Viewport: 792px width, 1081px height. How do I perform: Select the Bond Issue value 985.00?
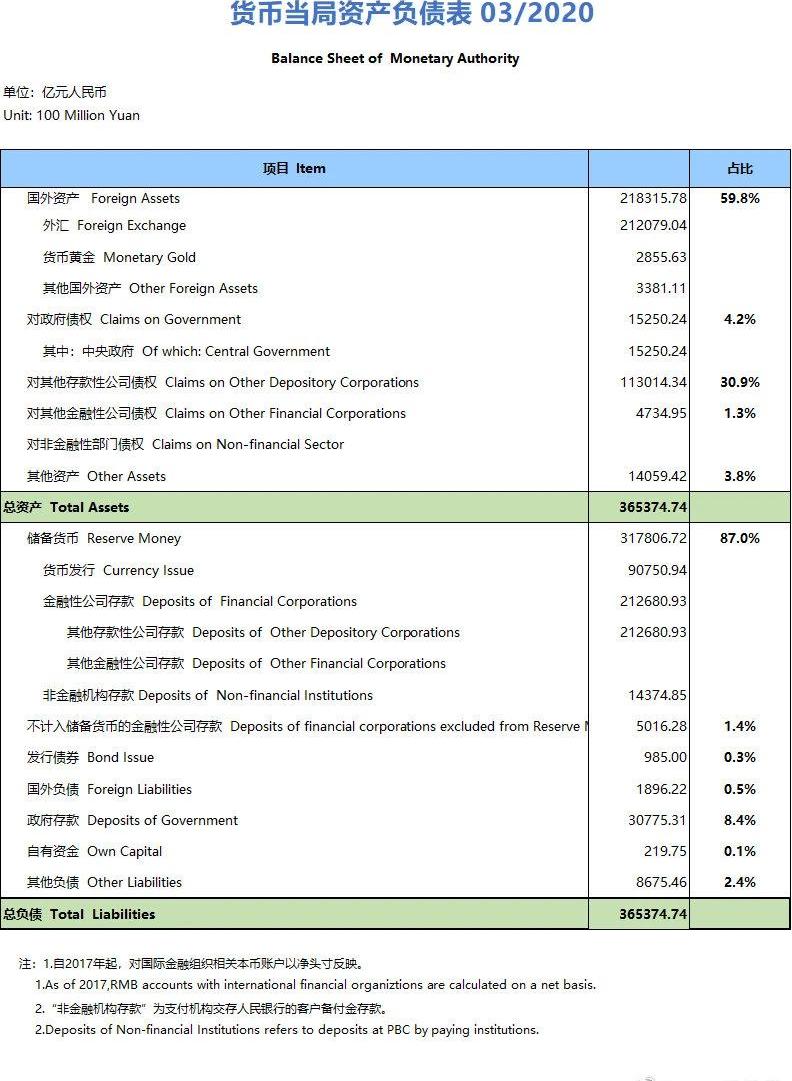click(665, 757)
